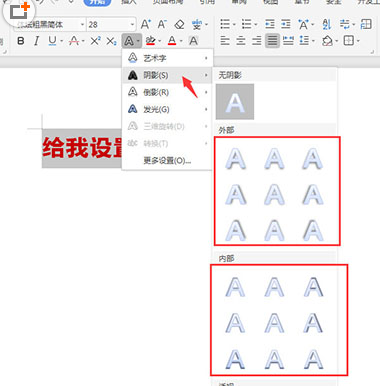Open the 倒影(R) reflection submenu
Screen dimensions: 392x386
tap(167, 92)
